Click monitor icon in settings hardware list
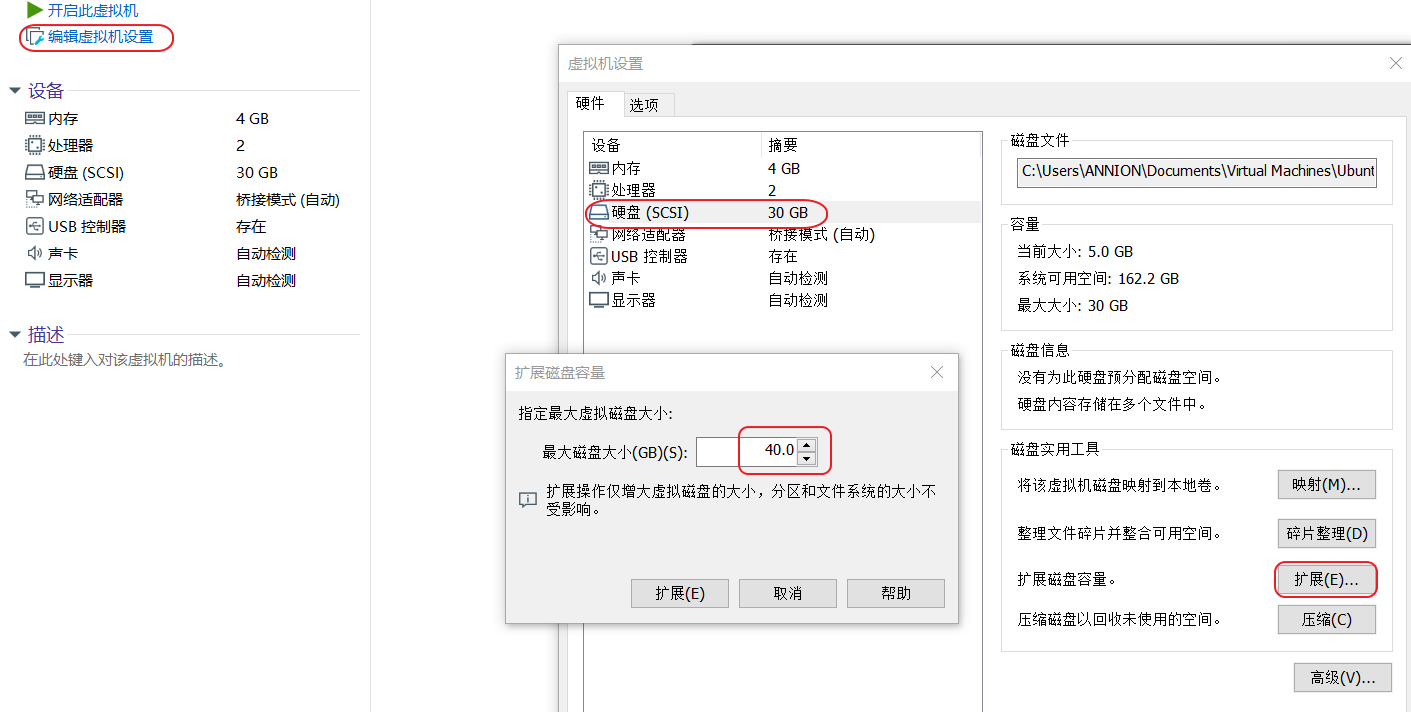This screenshot has width=1411, height=712. 599,300
